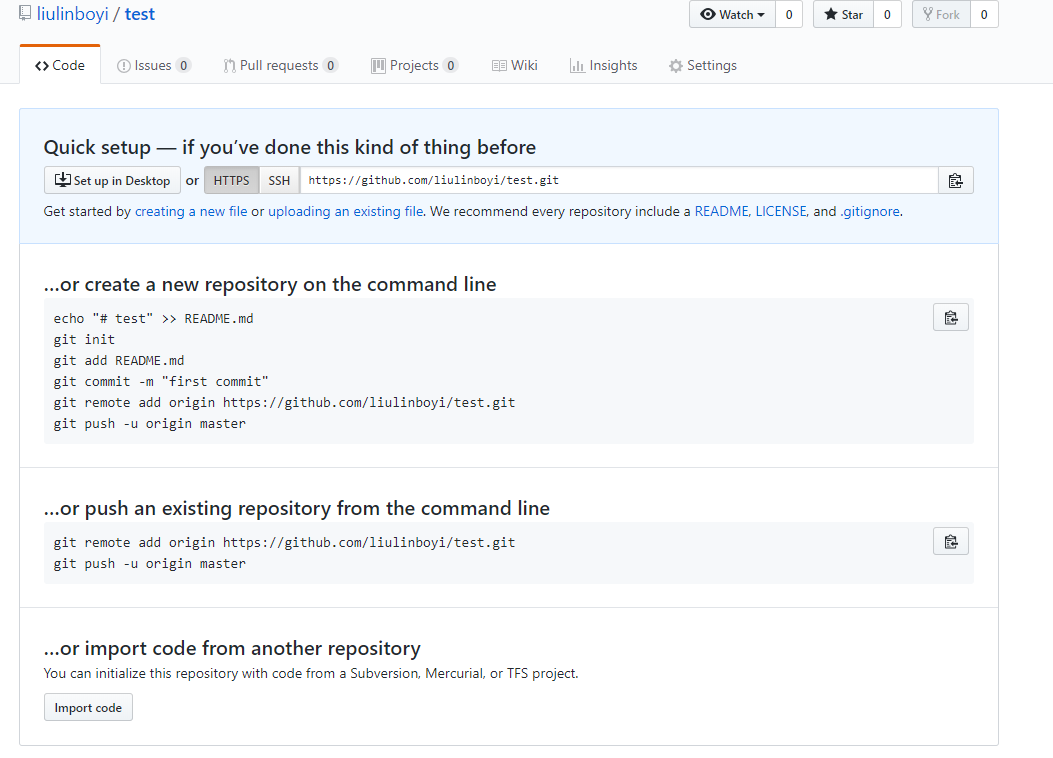
Task: Open the Watch dropdown menu
Action: click(733, 15)
